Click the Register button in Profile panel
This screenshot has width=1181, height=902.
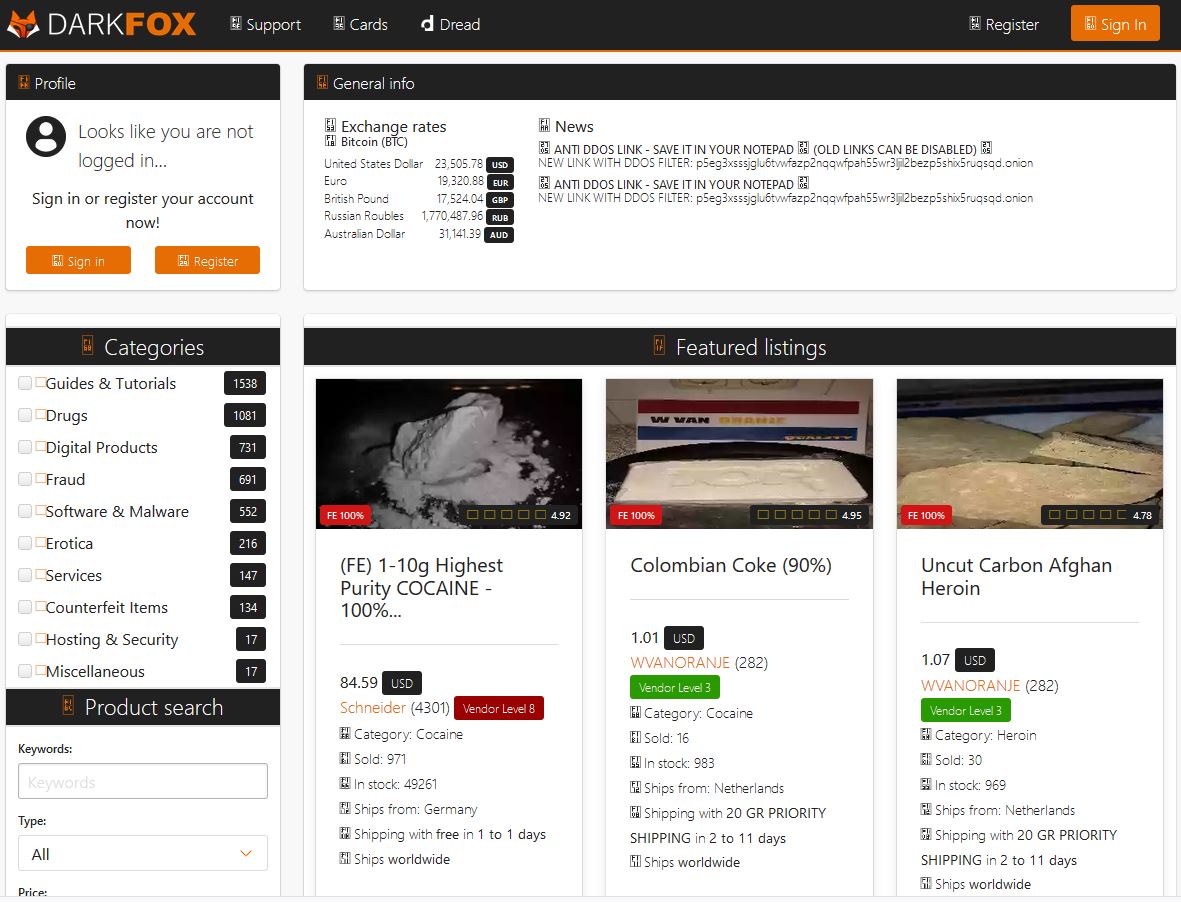207,260
